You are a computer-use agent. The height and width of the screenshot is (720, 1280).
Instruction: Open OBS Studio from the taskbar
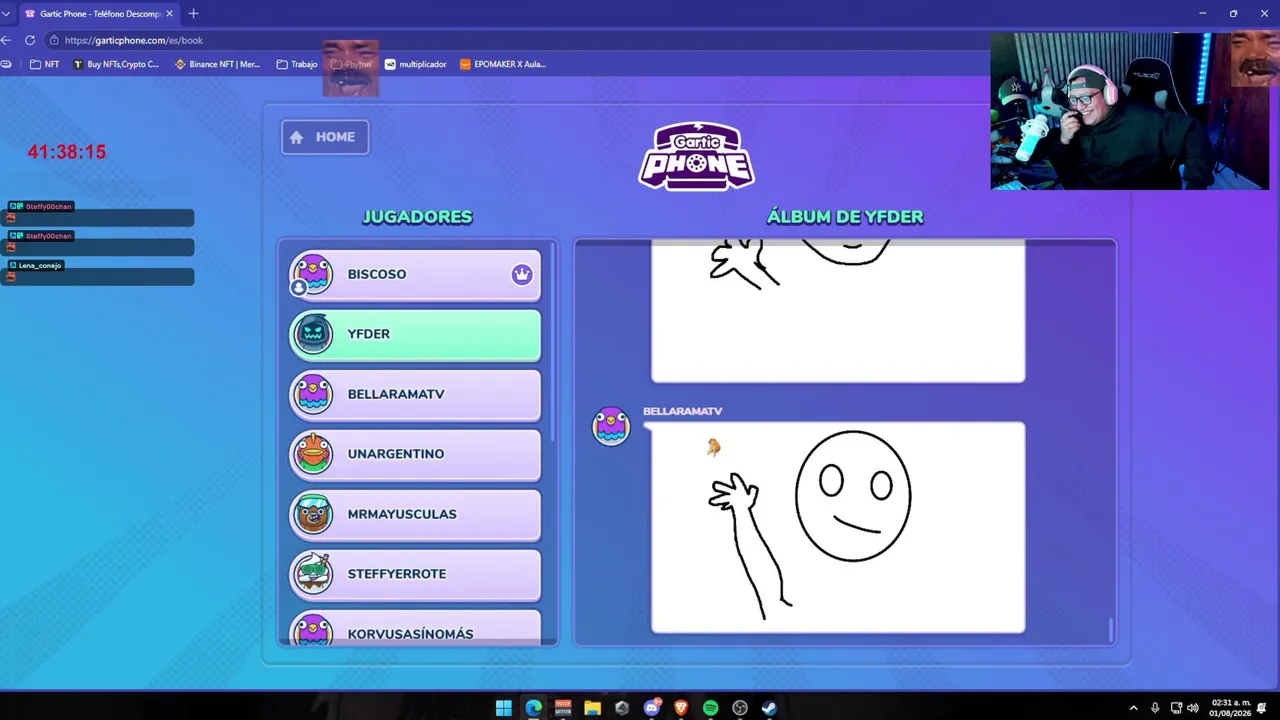[x=740, y=708]
